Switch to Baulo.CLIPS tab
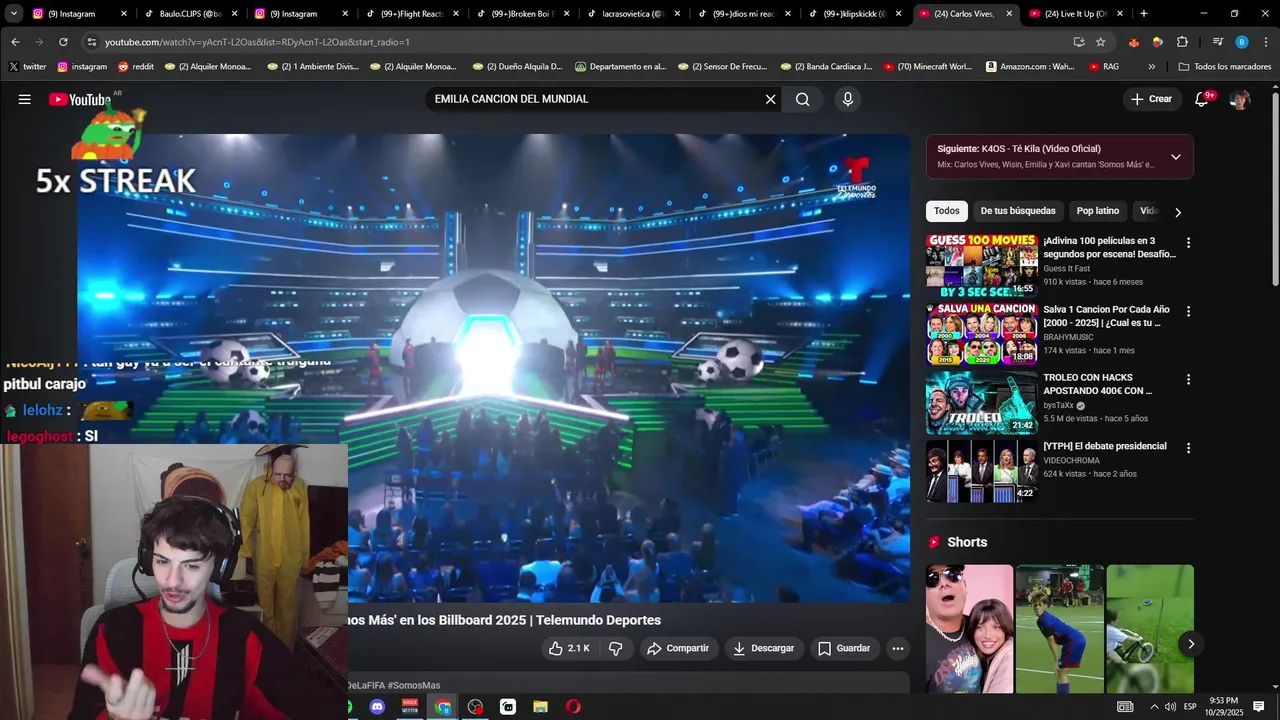1280x720 pixels. click(190, 14)
